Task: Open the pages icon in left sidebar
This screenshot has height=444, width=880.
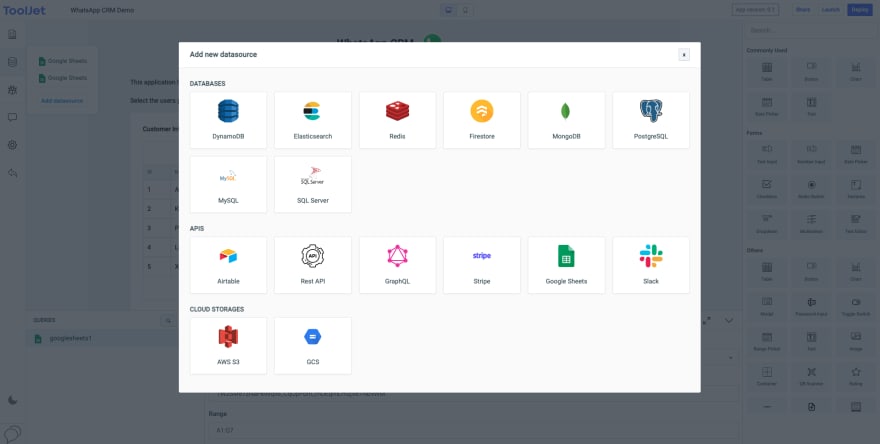Action: point(12,35)
